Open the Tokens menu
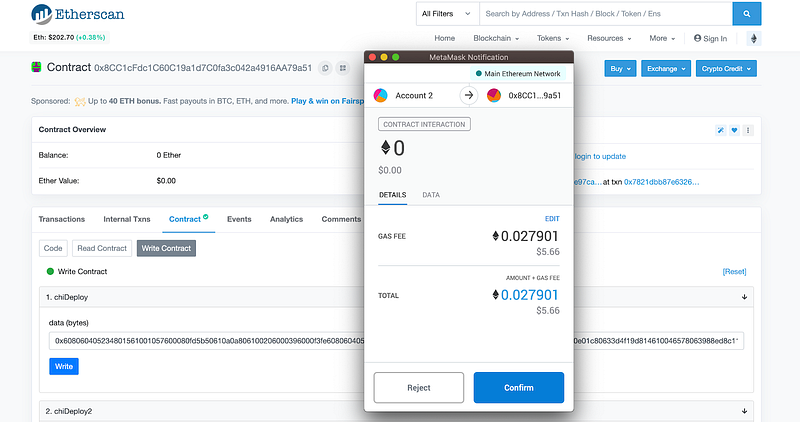Image resolution: width=800 pixels, height=422 pixels. pyautogui.click(x=553, y=38)
